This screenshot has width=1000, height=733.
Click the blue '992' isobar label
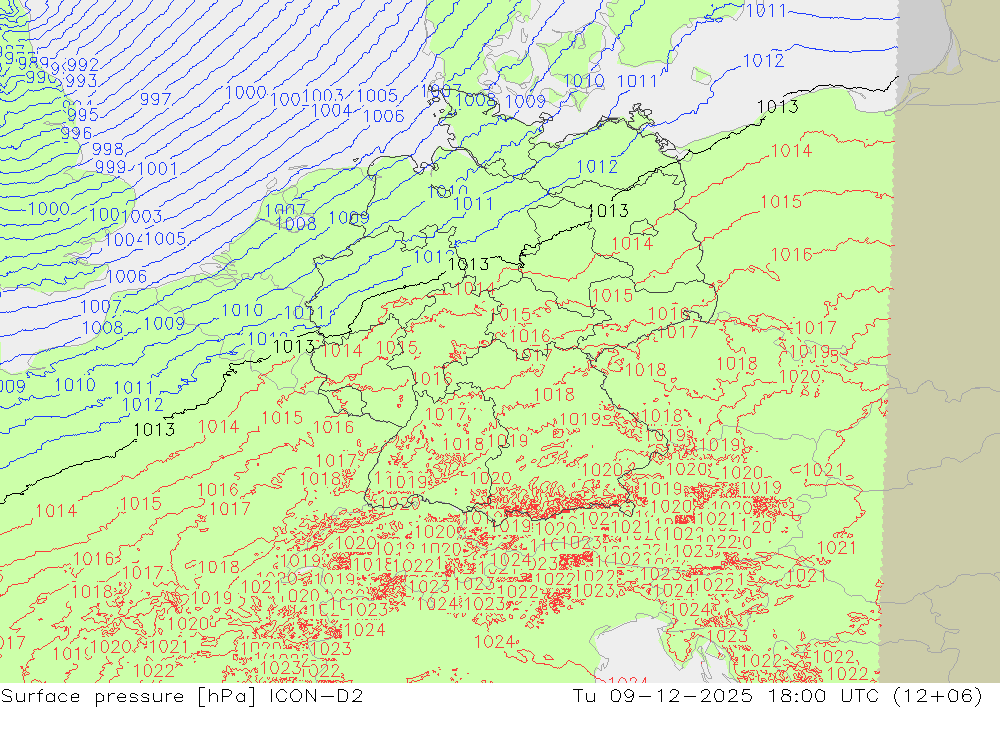[82, 65]
